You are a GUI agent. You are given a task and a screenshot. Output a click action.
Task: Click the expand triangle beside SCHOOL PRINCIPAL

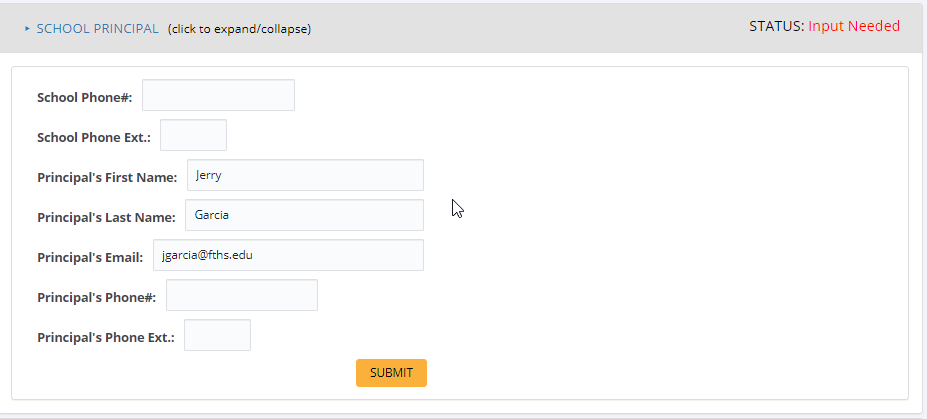pos(27,29)
